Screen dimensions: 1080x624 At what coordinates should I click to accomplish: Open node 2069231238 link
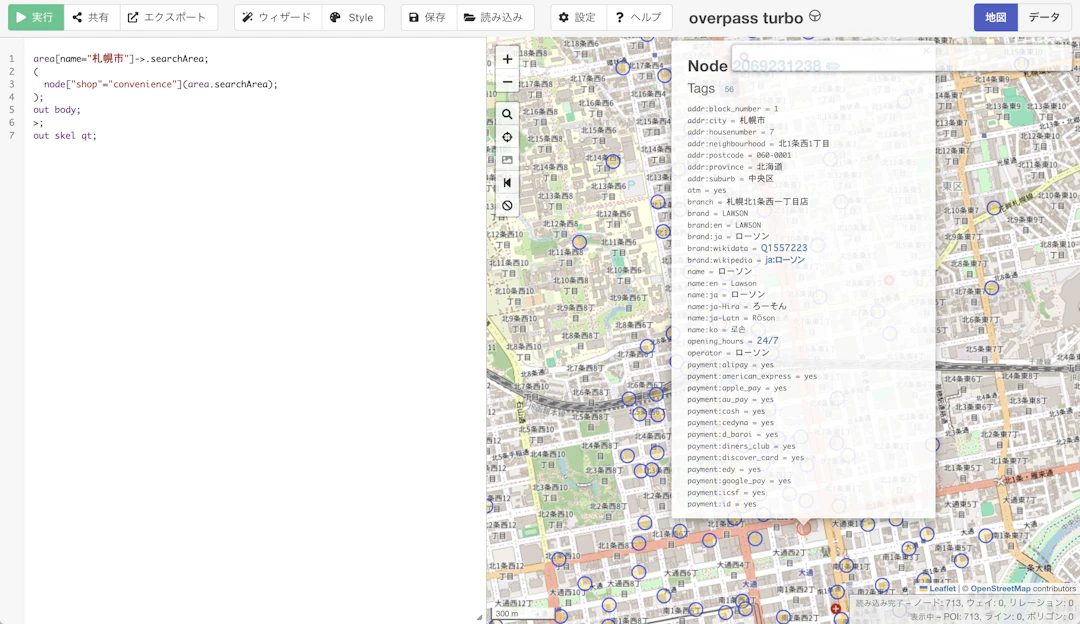tap(776, 66)
